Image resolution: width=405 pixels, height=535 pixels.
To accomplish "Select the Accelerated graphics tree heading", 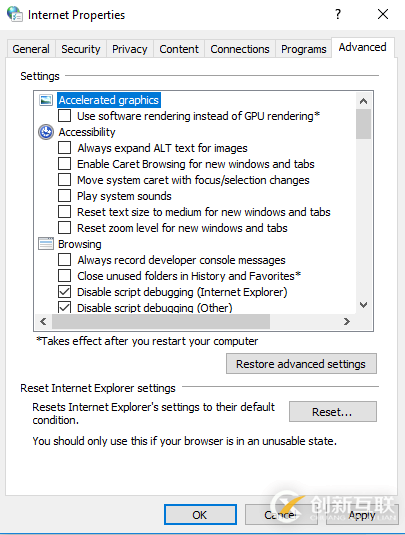I will click(x=109, y=100).
